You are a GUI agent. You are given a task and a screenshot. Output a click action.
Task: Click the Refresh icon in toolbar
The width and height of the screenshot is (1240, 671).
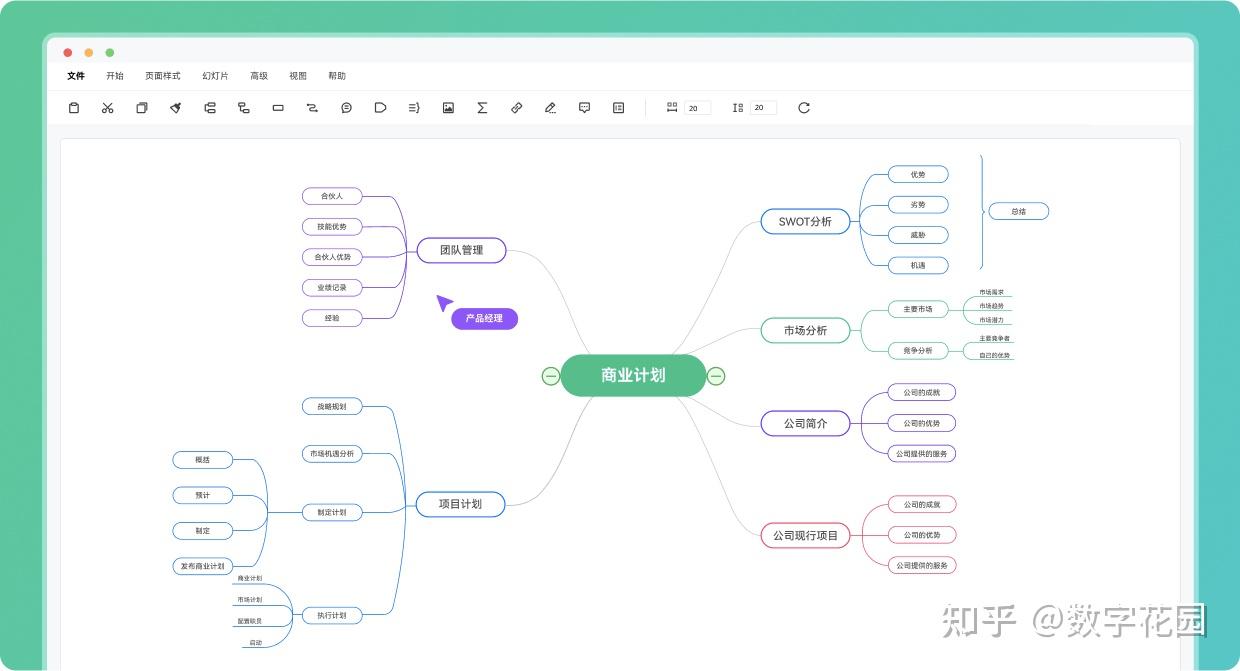click(804, 107)
